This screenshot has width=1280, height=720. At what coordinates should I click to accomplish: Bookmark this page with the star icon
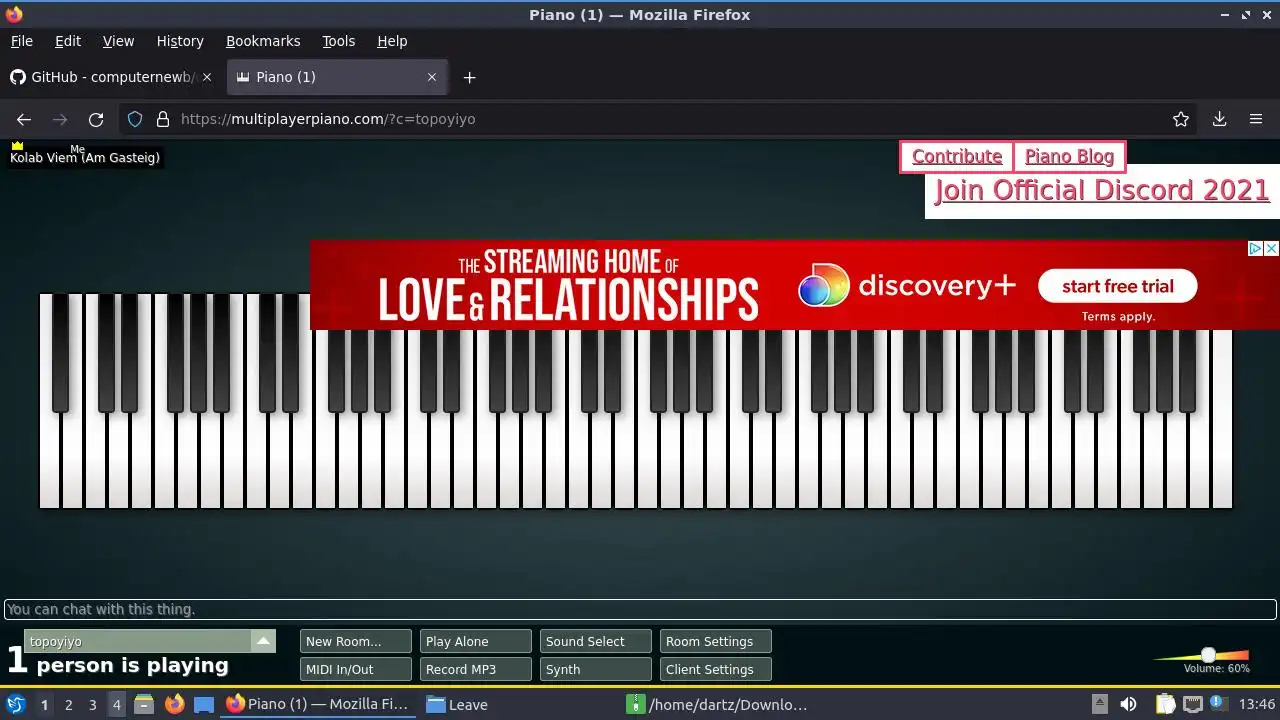click(x=1181, y=119)
